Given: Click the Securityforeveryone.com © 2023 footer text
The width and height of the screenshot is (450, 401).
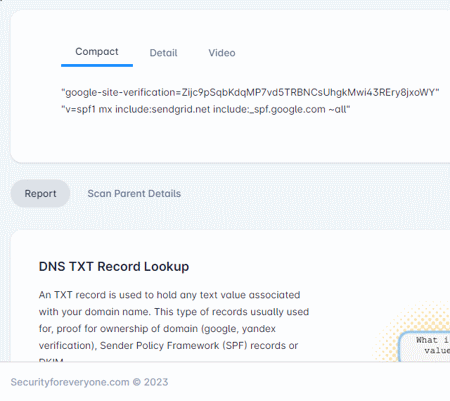Looking at the screenshot, I should [x=89, y=382].
